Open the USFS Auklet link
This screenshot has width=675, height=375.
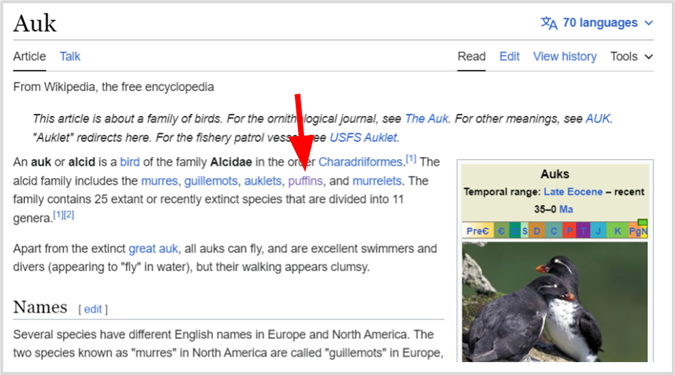363,137
